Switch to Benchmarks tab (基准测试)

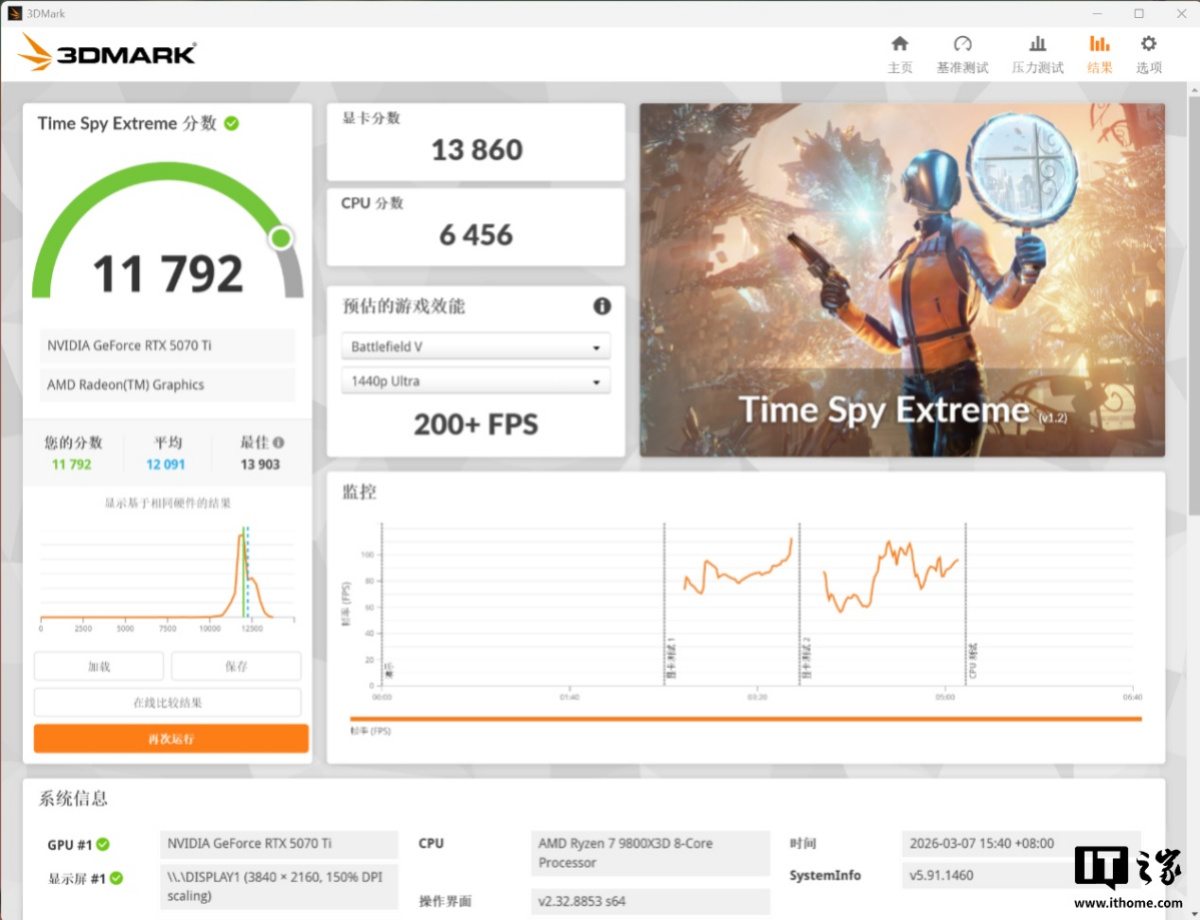coord(962,55)
